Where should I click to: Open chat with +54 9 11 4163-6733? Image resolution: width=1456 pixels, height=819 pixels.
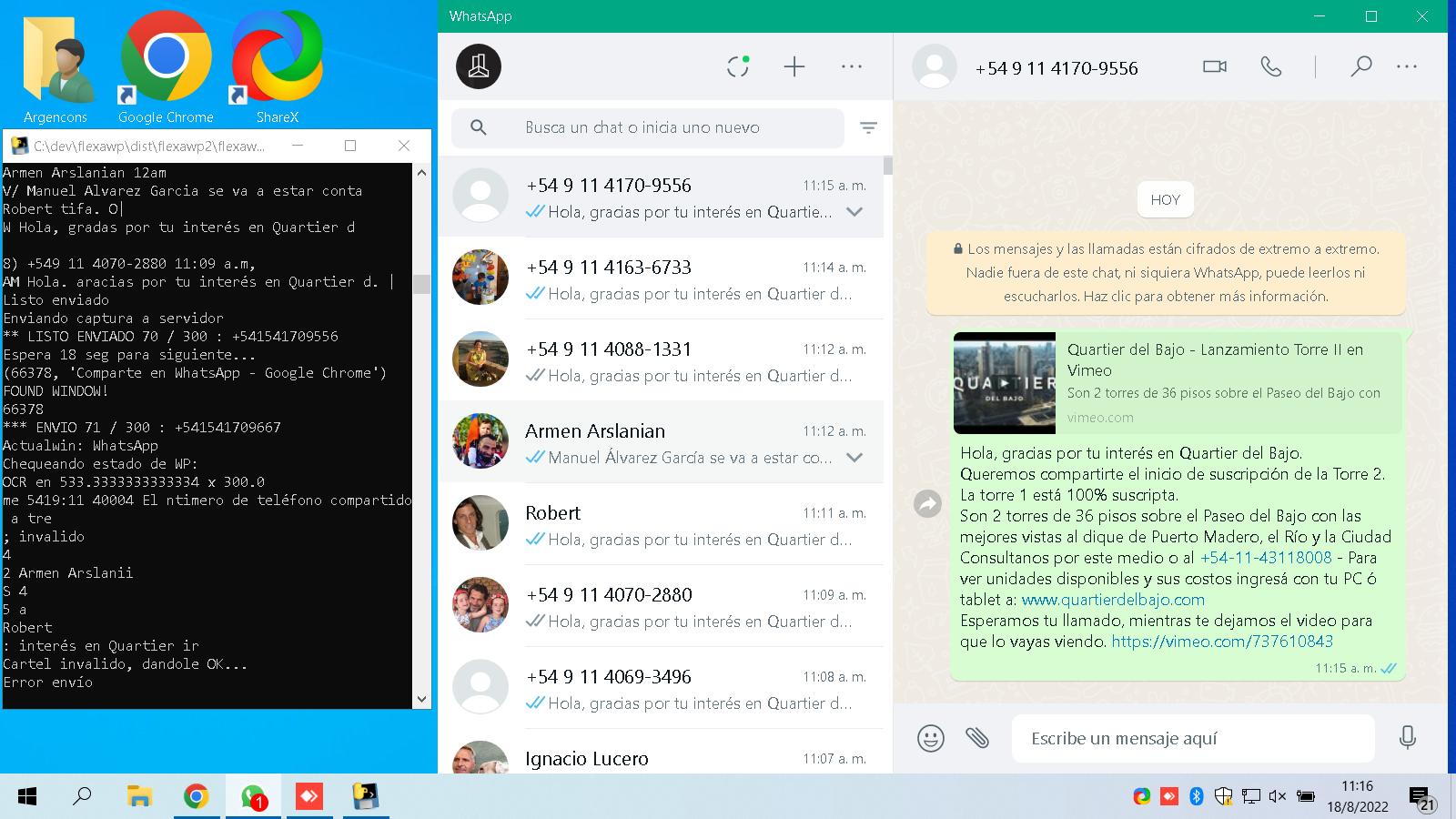[x=662, y=278]
